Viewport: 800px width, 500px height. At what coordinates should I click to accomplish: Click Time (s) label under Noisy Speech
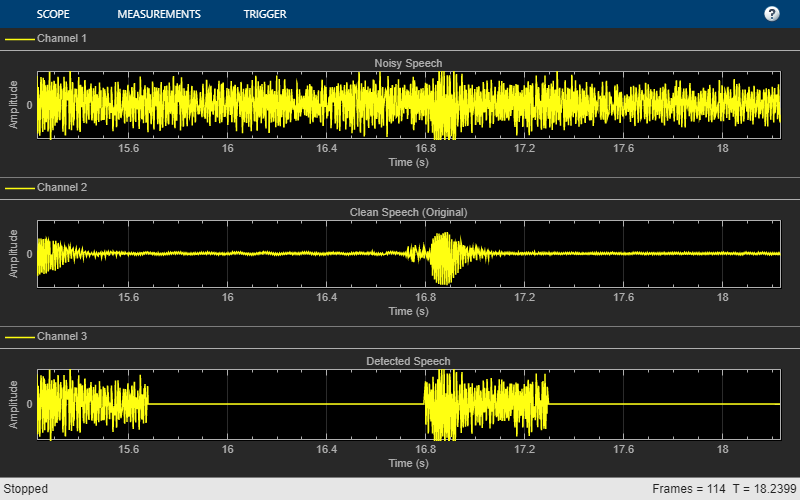coord(408,161)
